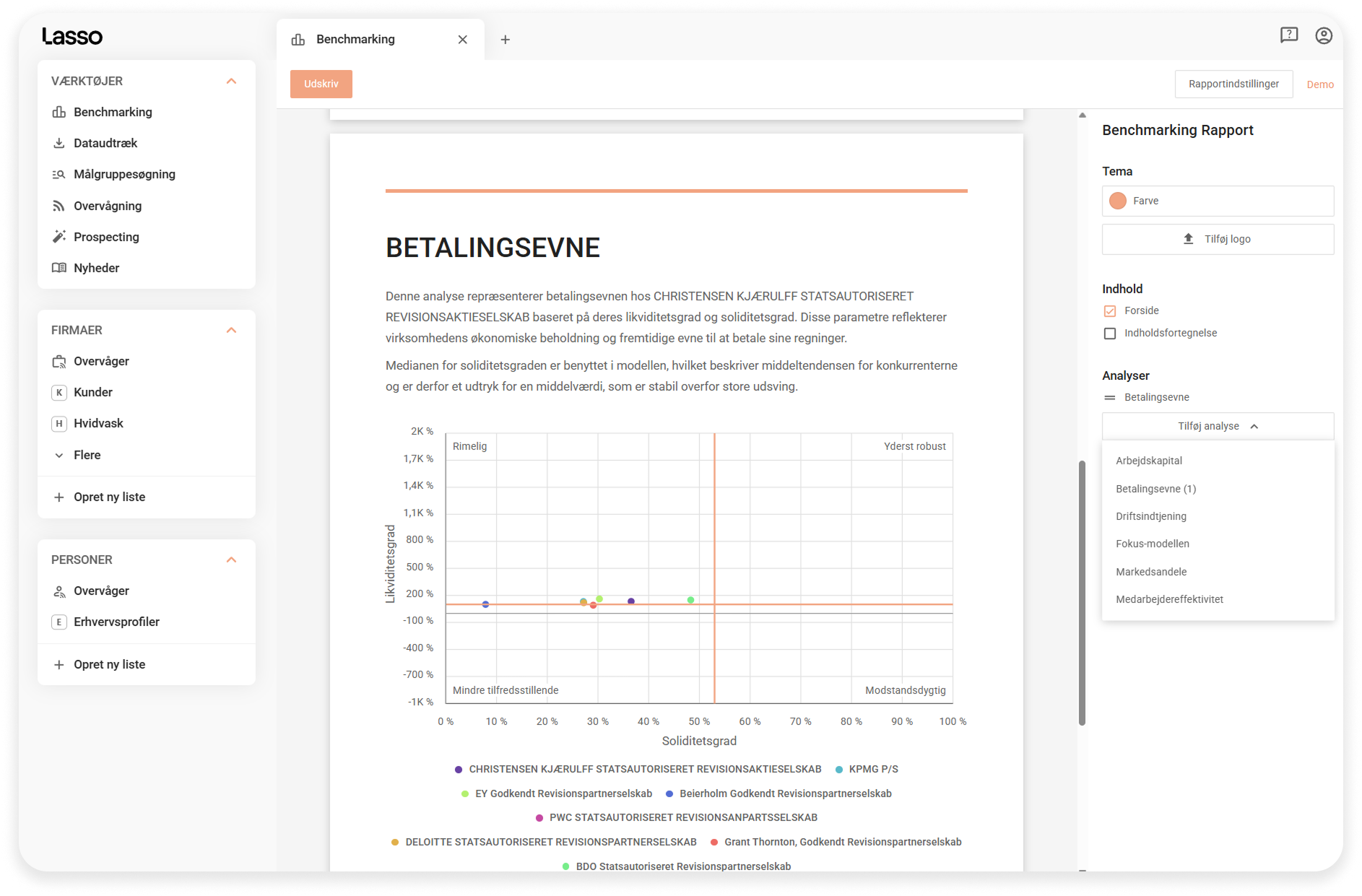Screen dimensions: 1362x896
Task: Click the Prospecting magic wand icon
Action: tap(59, 237)
